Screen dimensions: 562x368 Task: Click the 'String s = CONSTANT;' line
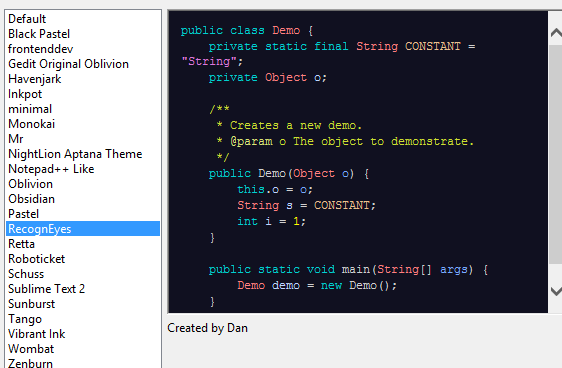[306, 205]
